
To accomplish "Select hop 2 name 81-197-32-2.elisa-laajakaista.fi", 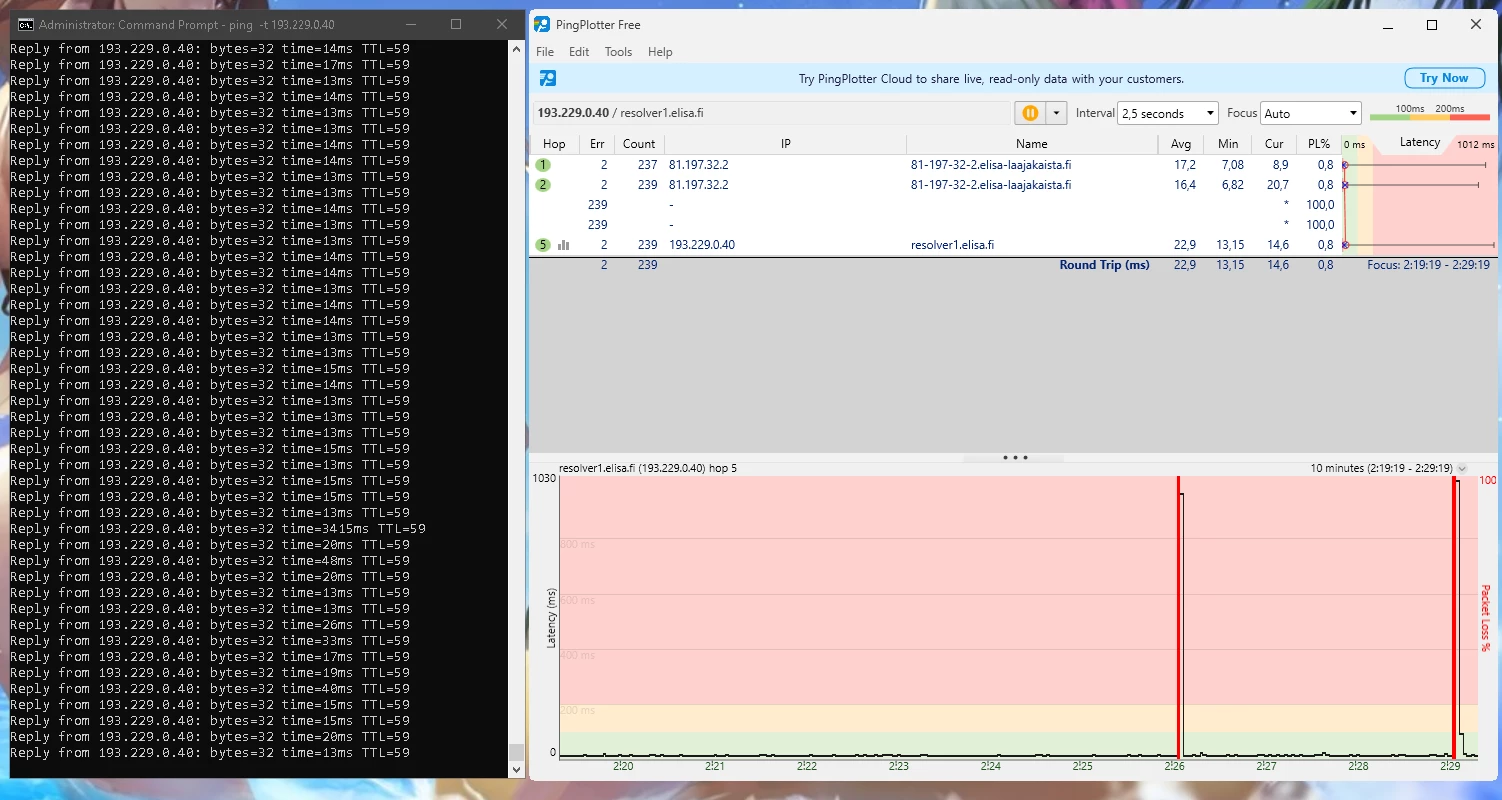I will tap(991, 185).
